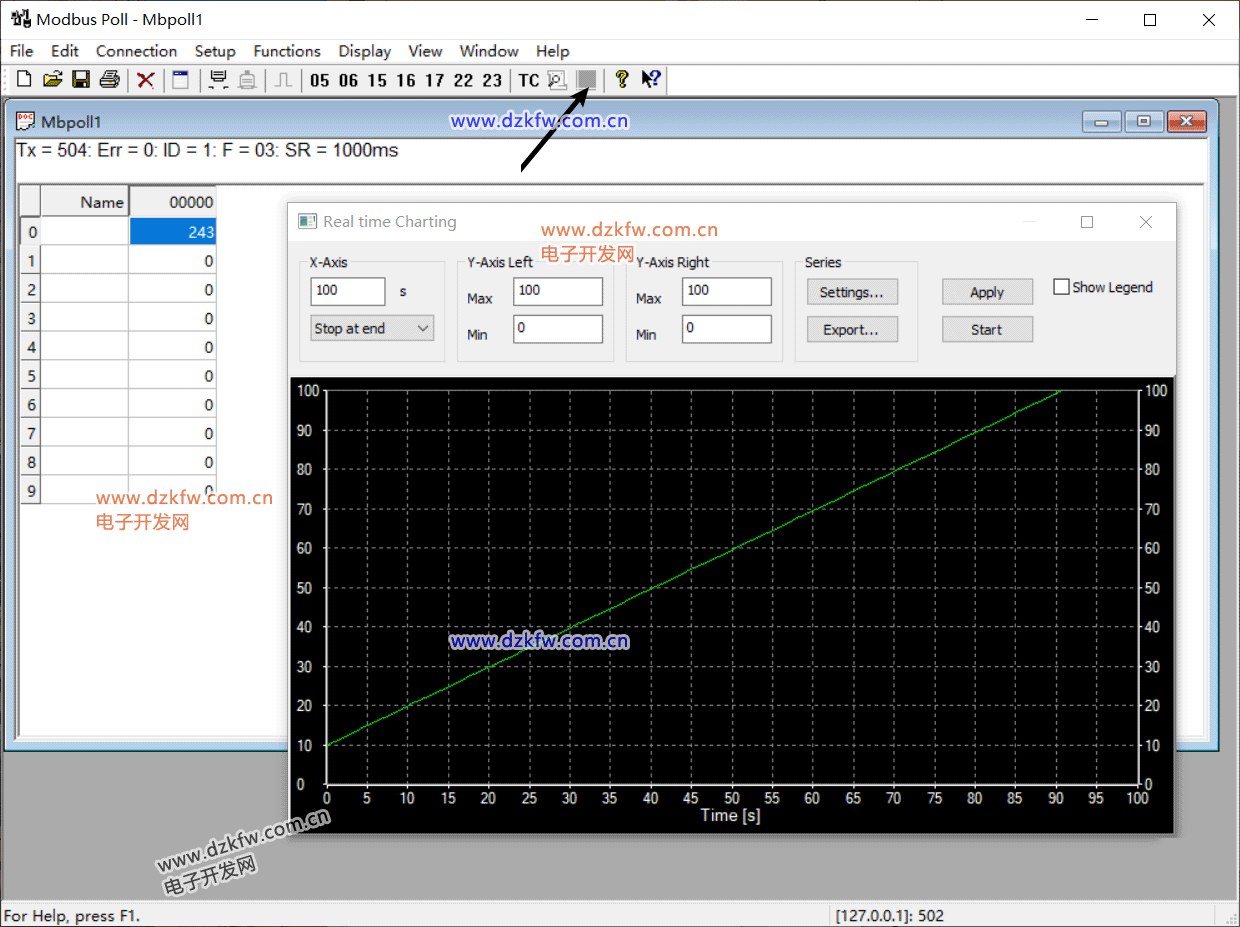Screen dimensions: 1240x927
Task: Expand the 'Stop at end' dropdown
Action: click(x=372, y=328)
